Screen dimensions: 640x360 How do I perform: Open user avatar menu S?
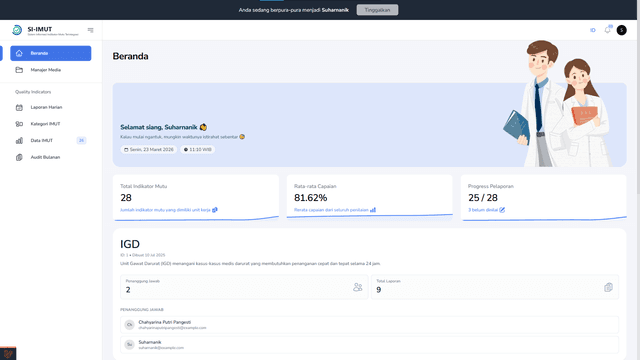click(x=621, y=30)
